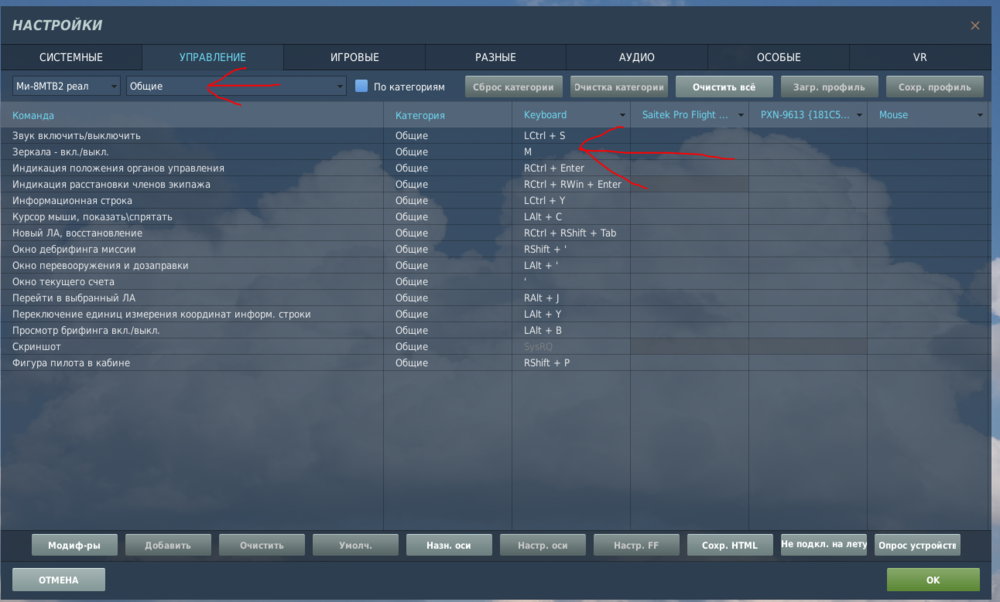Click the bottom Очистить button
Screen dimensions: 1000x602
(261, 545)
